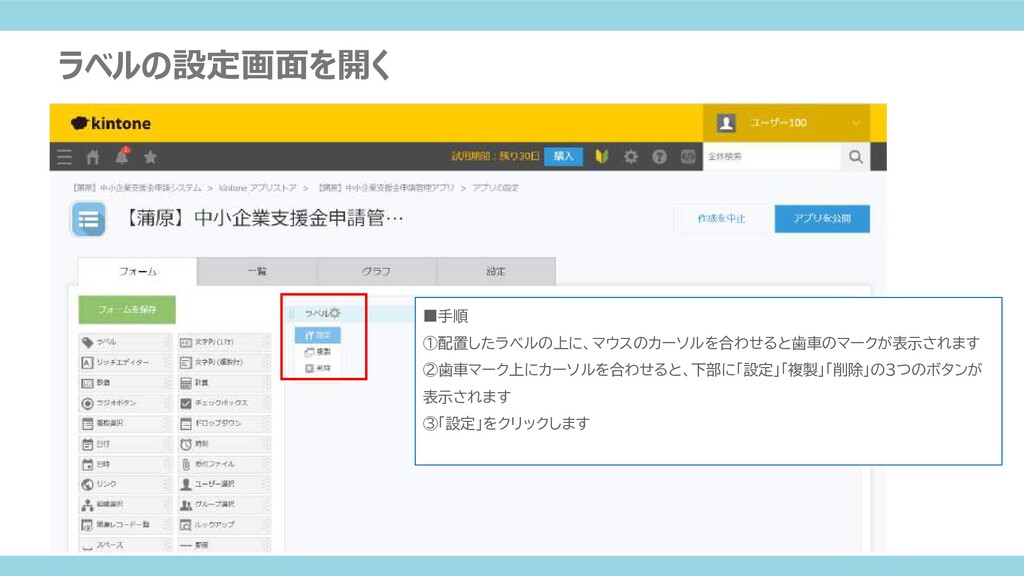Open the favorites star icon
Image resolution: width=1024 pixels, height=576 pixels.
point(150,157)
